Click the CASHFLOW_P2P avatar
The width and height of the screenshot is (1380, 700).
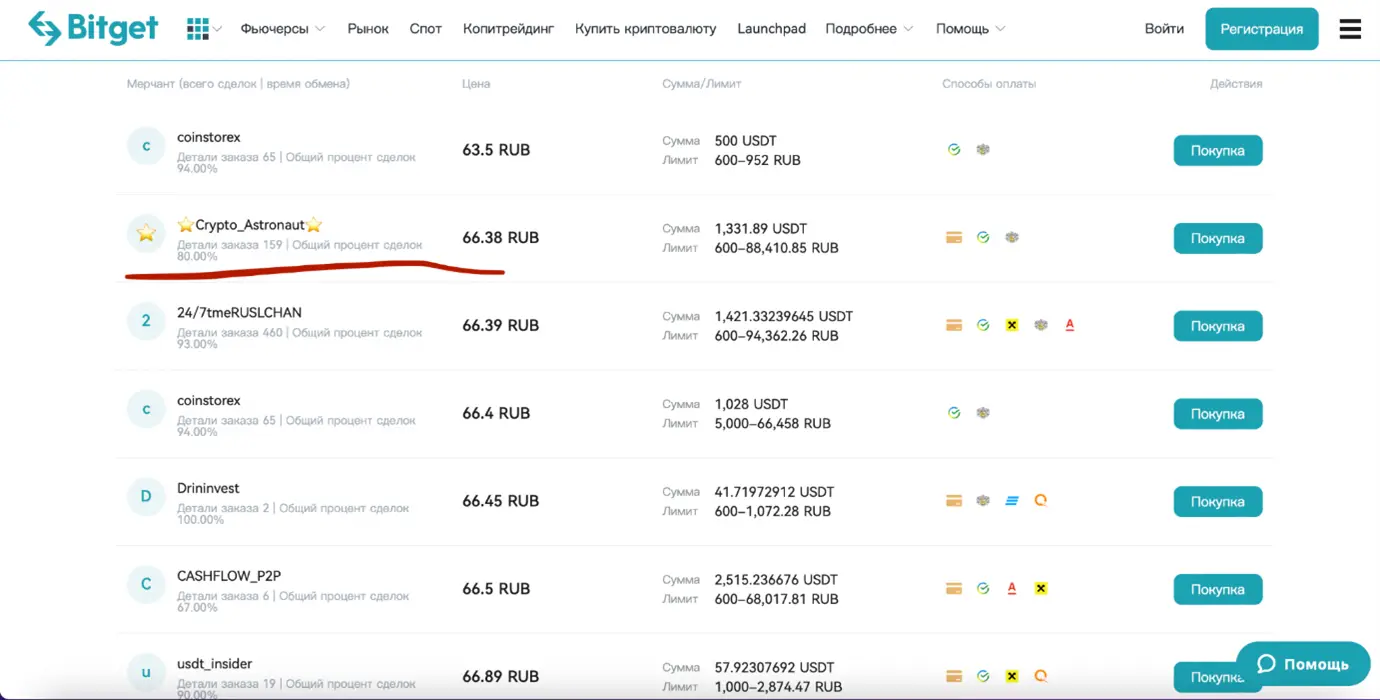click(x=146, y=584)
